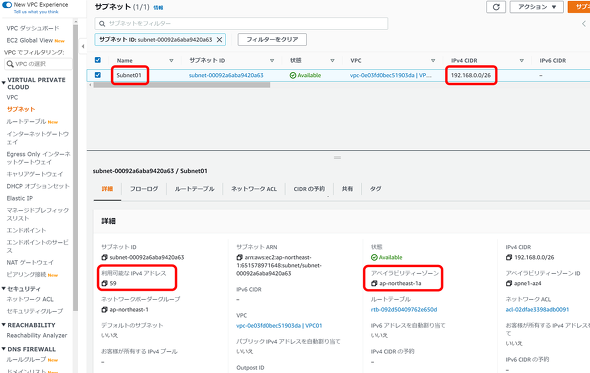The image size is (590, 373).
Task: Open Elastic IP in sidebar
Action: pos(20,198)
